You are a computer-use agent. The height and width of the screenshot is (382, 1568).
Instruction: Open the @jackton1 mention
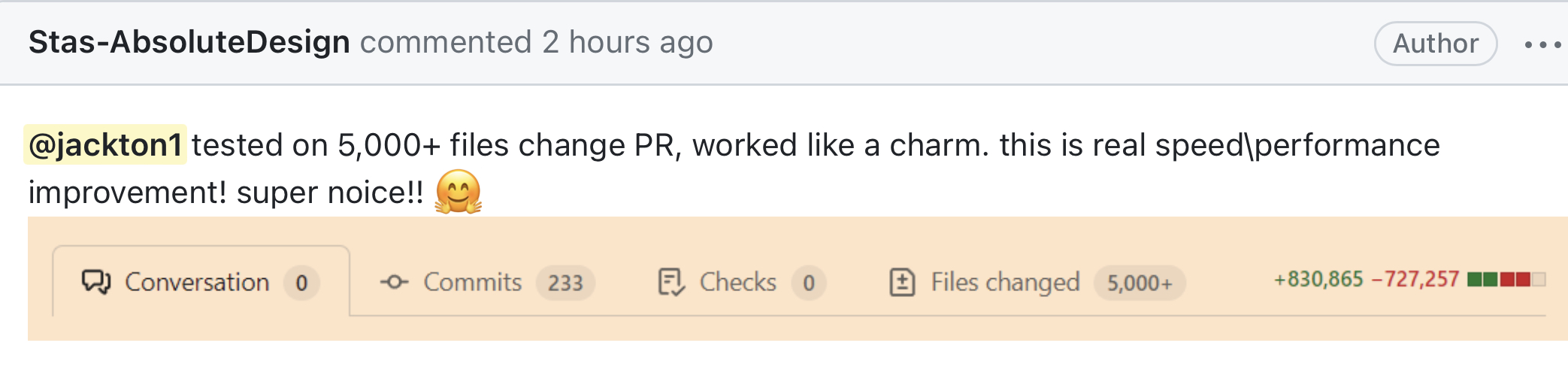pyautogui.click(x=105, y=144)
